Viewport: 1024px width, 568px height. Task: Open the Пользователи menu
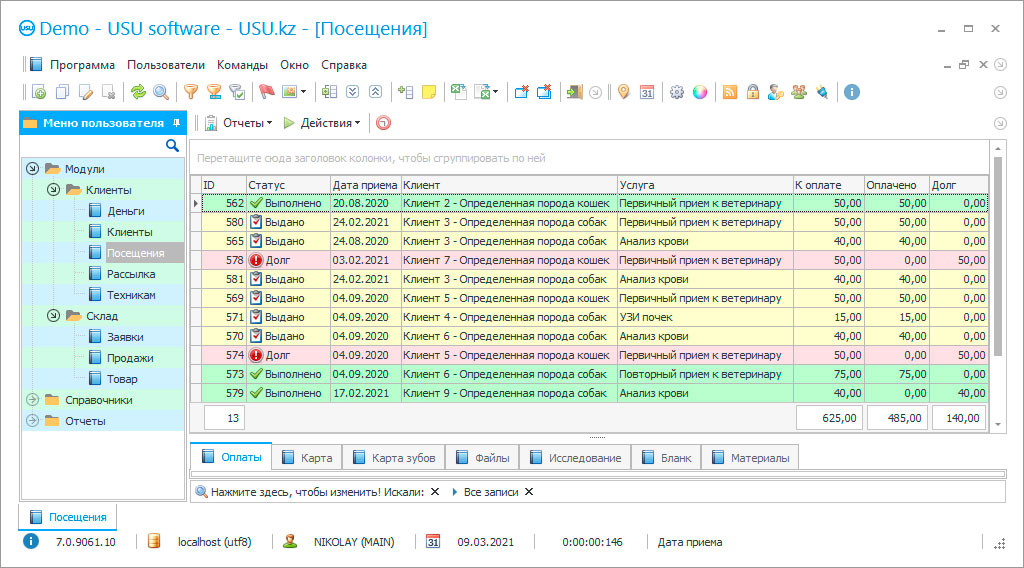(166, 65)
